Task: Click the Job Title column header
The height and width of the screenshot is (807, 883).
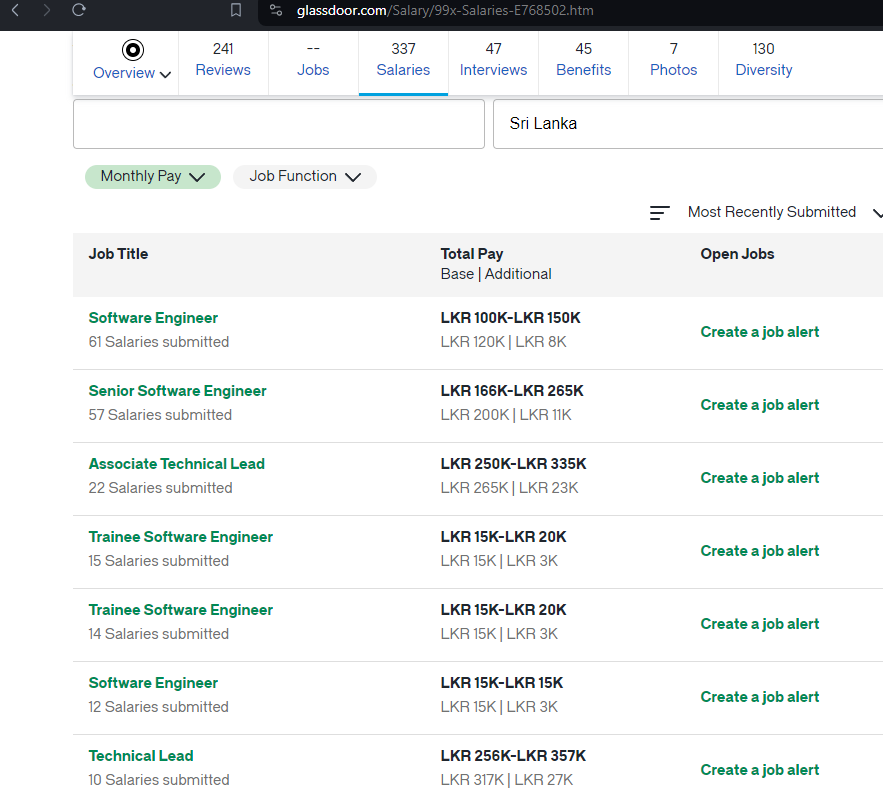Action: click(x=118, y=254)
